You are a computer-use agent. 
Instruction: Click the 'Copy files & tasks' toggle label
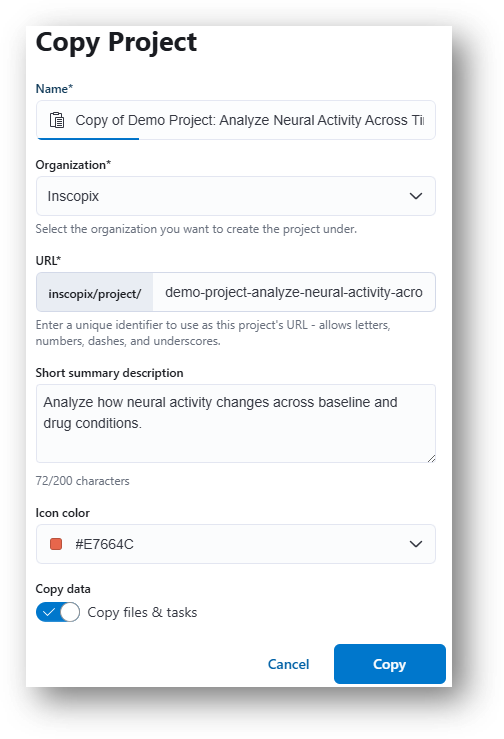[x=142, y=613]
